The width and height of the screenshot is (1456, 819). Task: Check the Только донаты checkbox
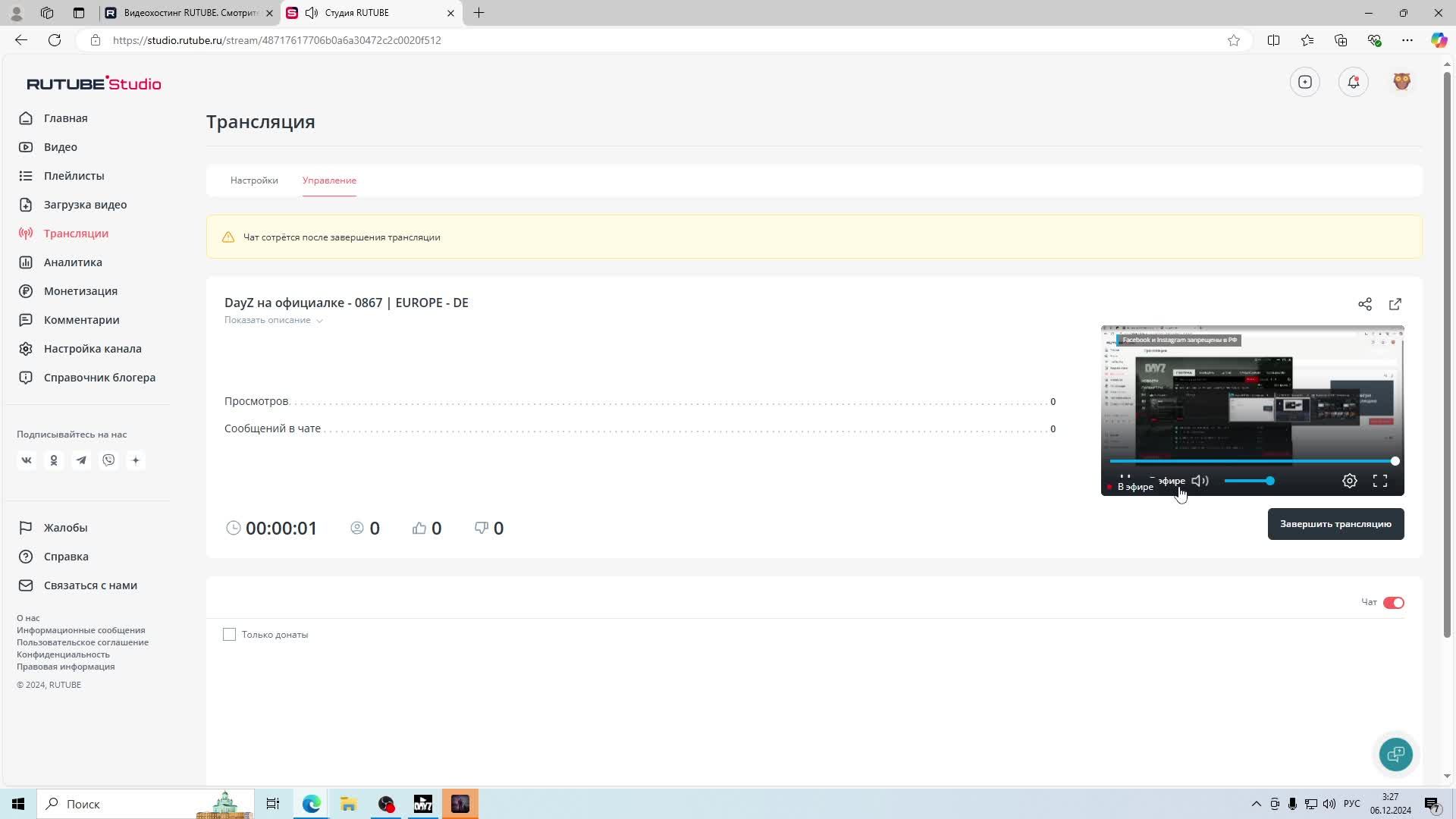click(x=230, y=635)
